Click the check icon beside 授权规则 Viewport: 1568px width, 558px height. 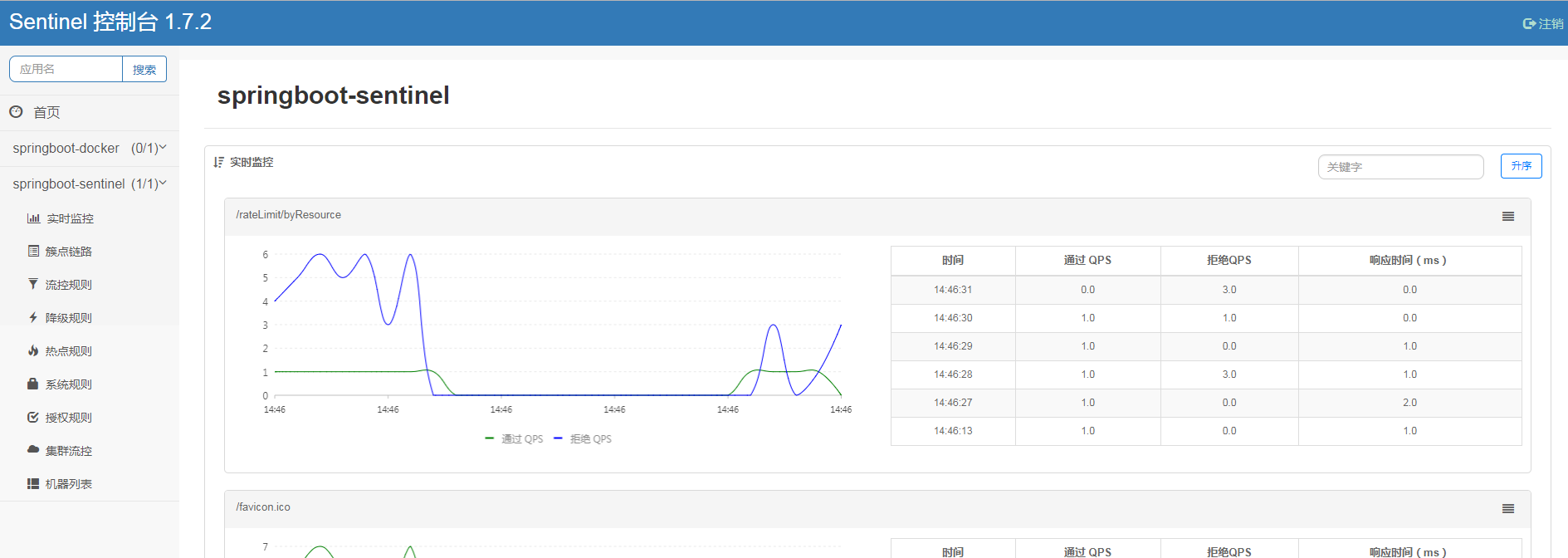[33, 417]
